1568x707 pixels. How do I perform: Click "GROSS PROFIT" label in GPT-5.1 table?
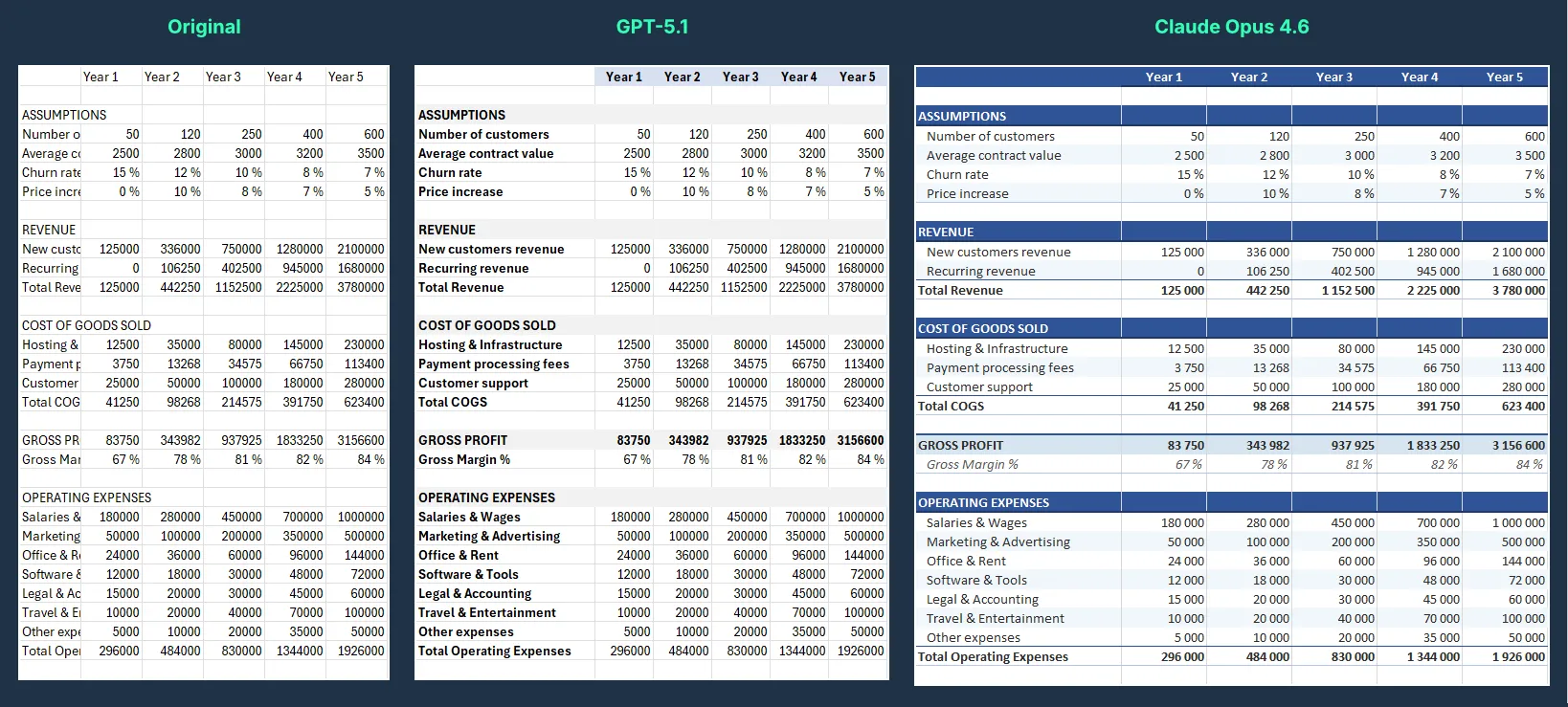[x=462, y=440]
